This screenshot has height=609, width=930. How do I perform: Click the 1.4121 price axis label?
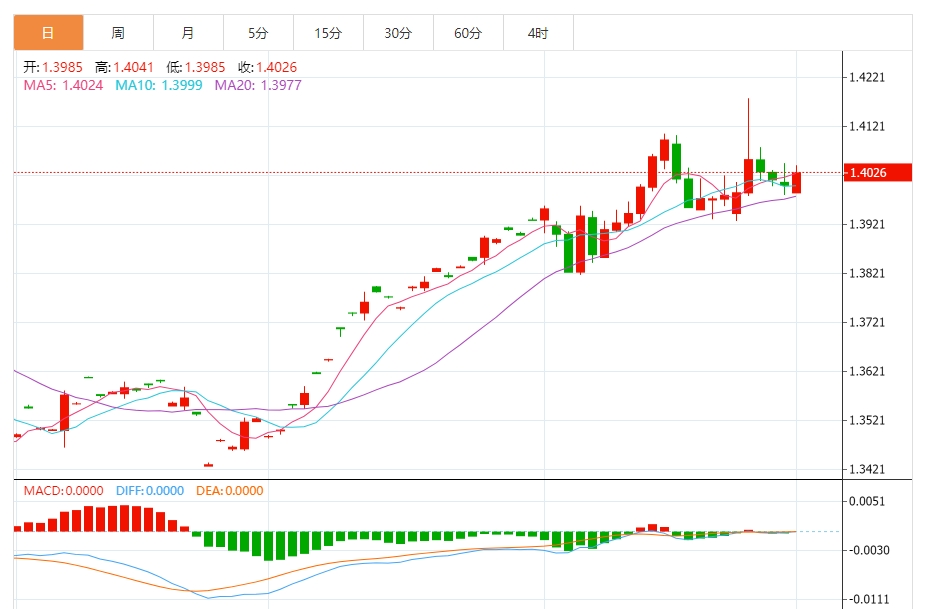pyautogui.click(x=867, y=126)
